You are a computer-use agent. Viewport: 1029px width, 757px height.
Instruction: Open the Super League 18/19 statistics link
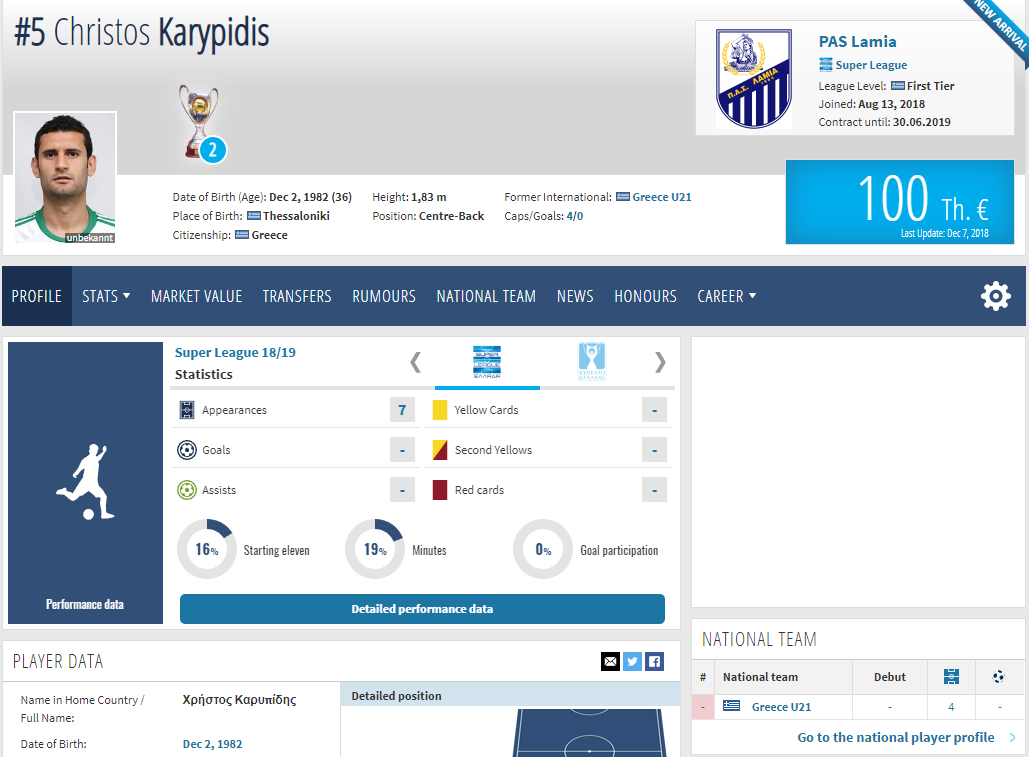pyautogui.click(x=235, y=352)
